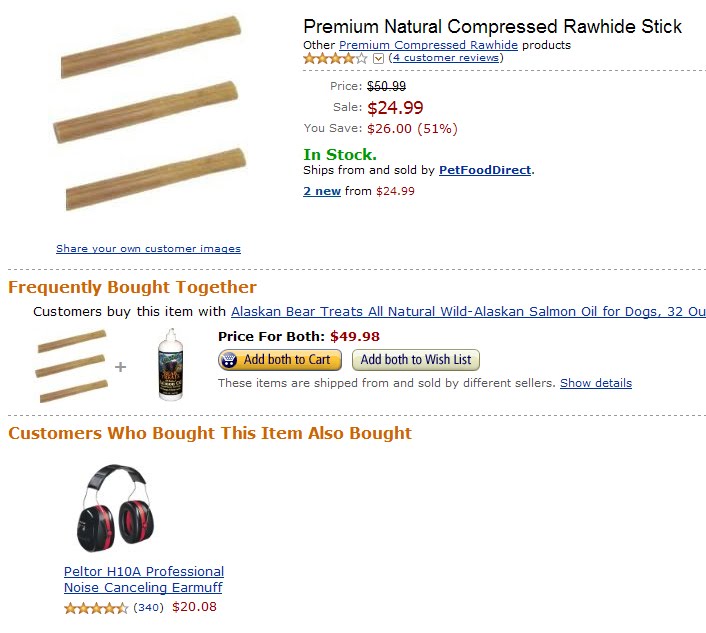Click the Premium Natural Compressed Rawhide Stick title
Viewport: 706px width, 633px height.
click(x=492, y=27)
